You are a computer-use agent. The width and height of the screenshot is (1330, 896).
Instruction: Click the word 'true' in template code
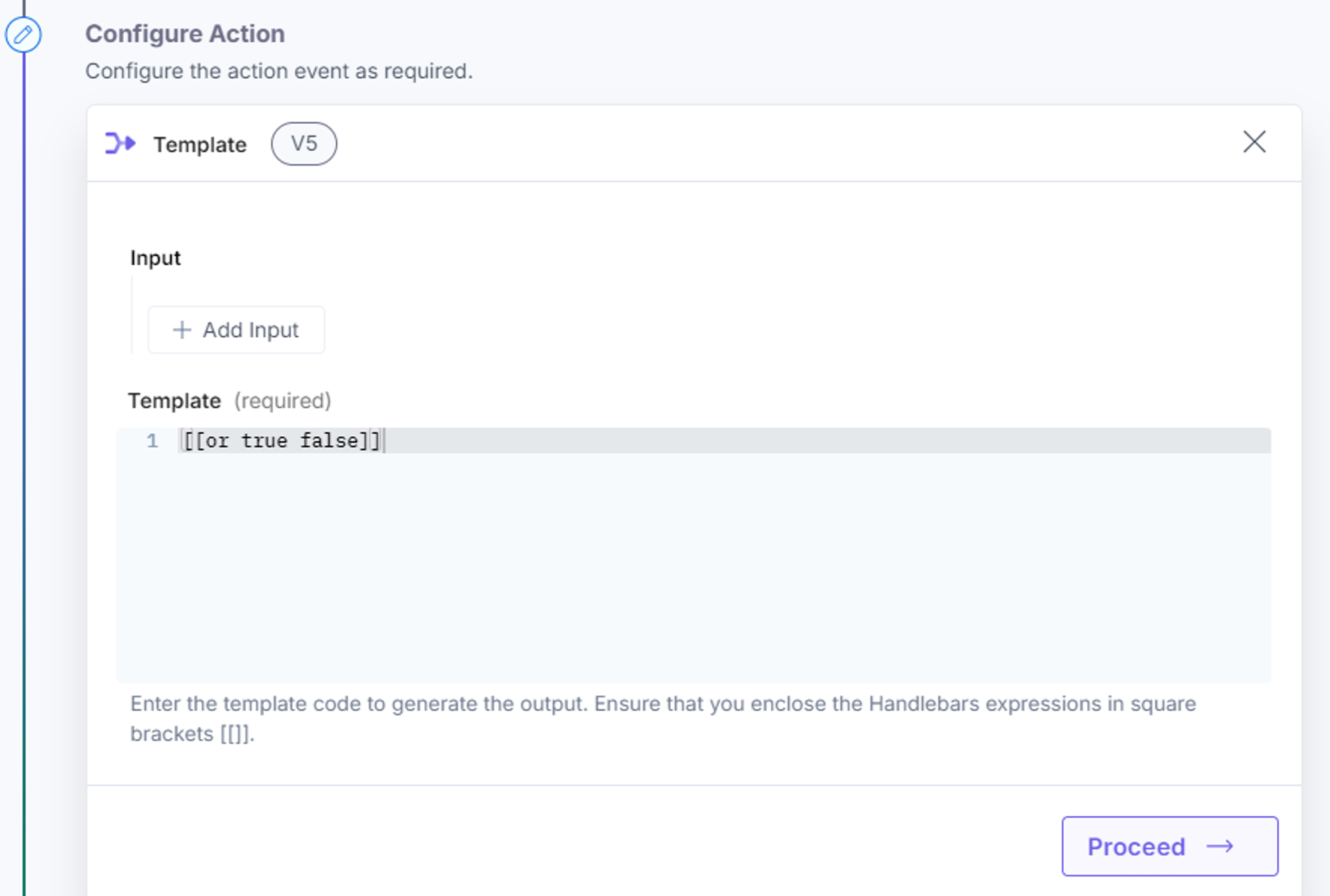click(265, 441)
